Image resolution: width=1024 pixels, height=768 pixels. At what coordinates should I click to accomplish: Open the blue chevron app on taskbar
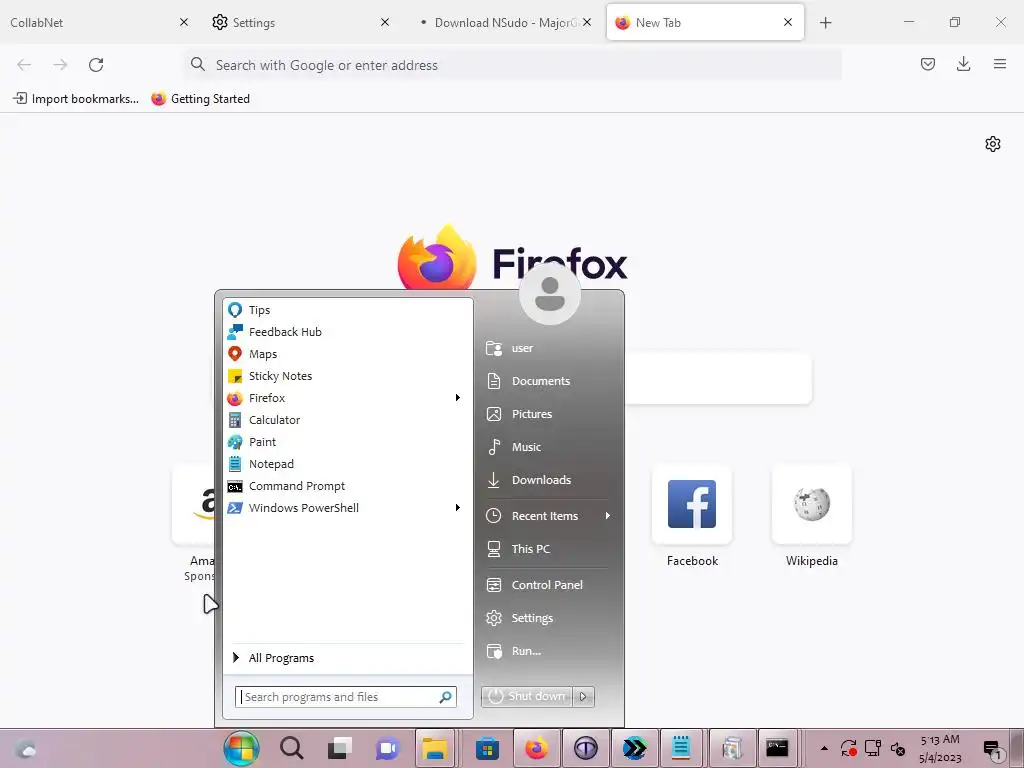[634, 748]
